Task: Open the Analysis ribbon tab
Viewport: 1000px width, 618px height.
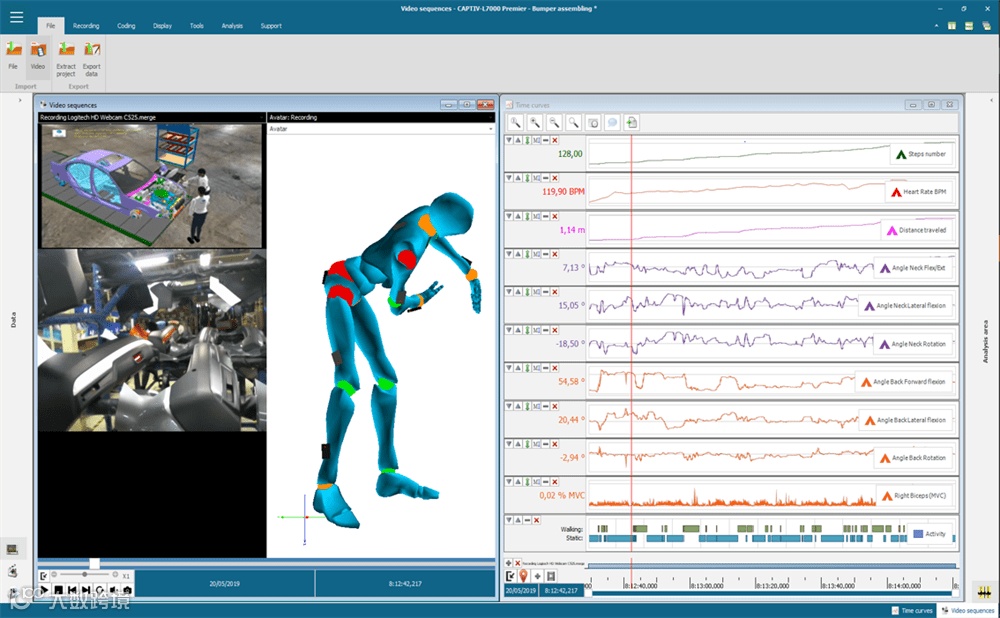Action: point(232,26)
